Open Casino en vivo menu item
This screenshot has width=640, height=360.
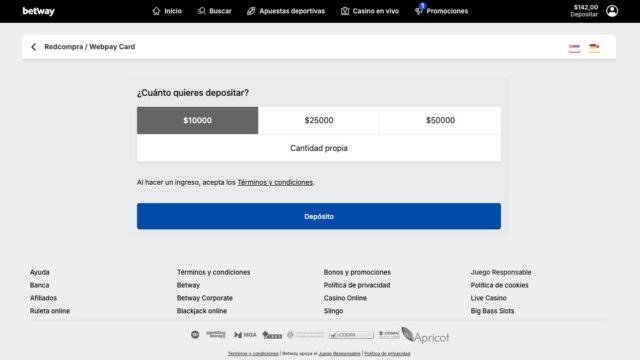pos(376,11)
